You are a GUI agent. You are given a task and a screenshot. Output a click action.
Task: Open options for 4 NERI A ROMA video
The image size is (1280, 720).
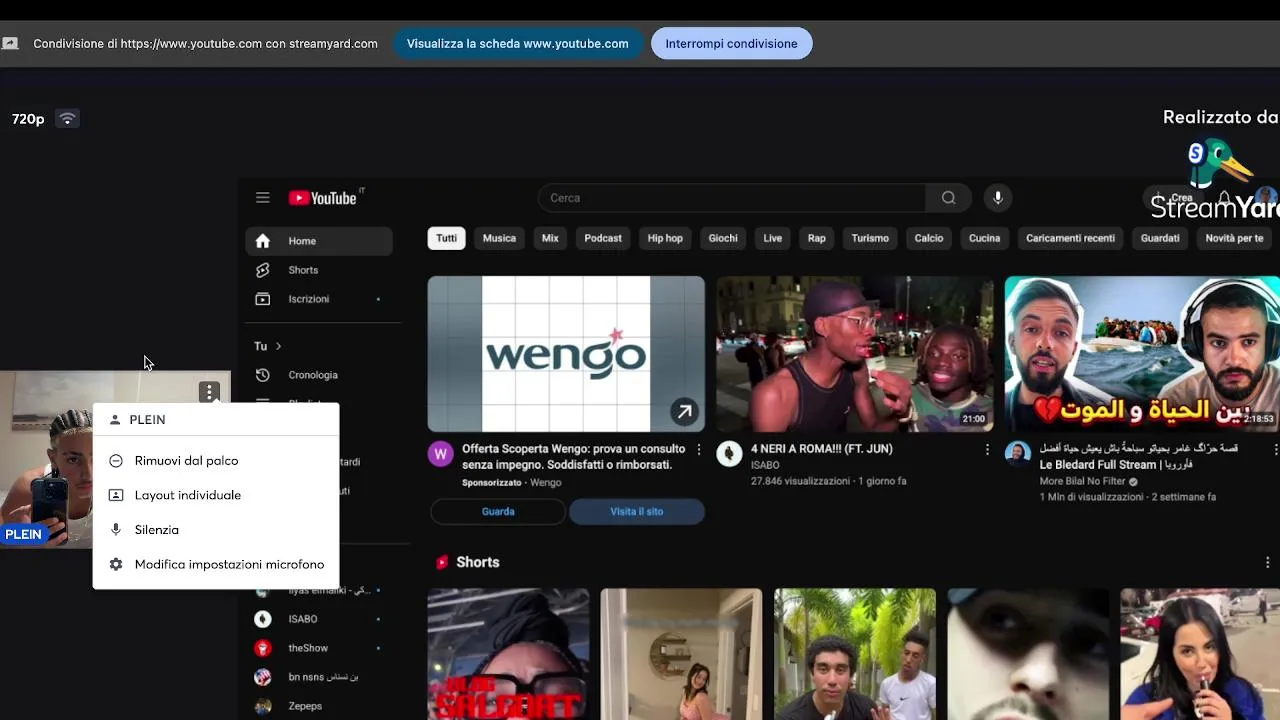point(987,450)
